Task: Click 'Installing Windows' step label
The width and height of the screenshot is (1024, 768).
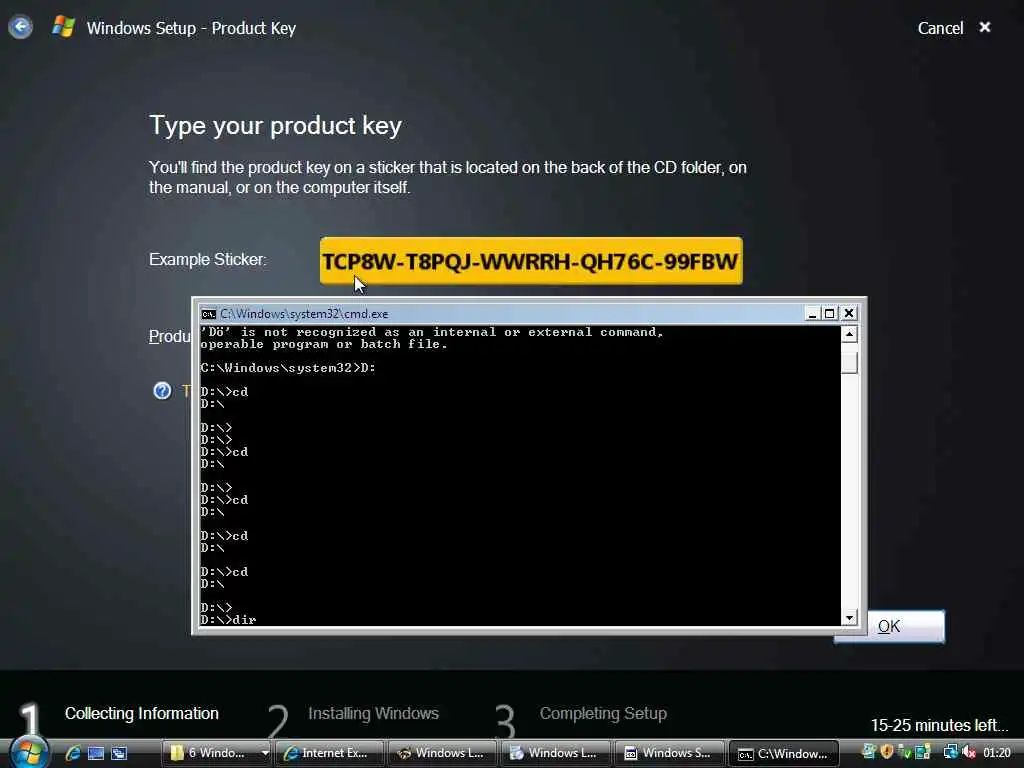Action: [x=374, y=713]
